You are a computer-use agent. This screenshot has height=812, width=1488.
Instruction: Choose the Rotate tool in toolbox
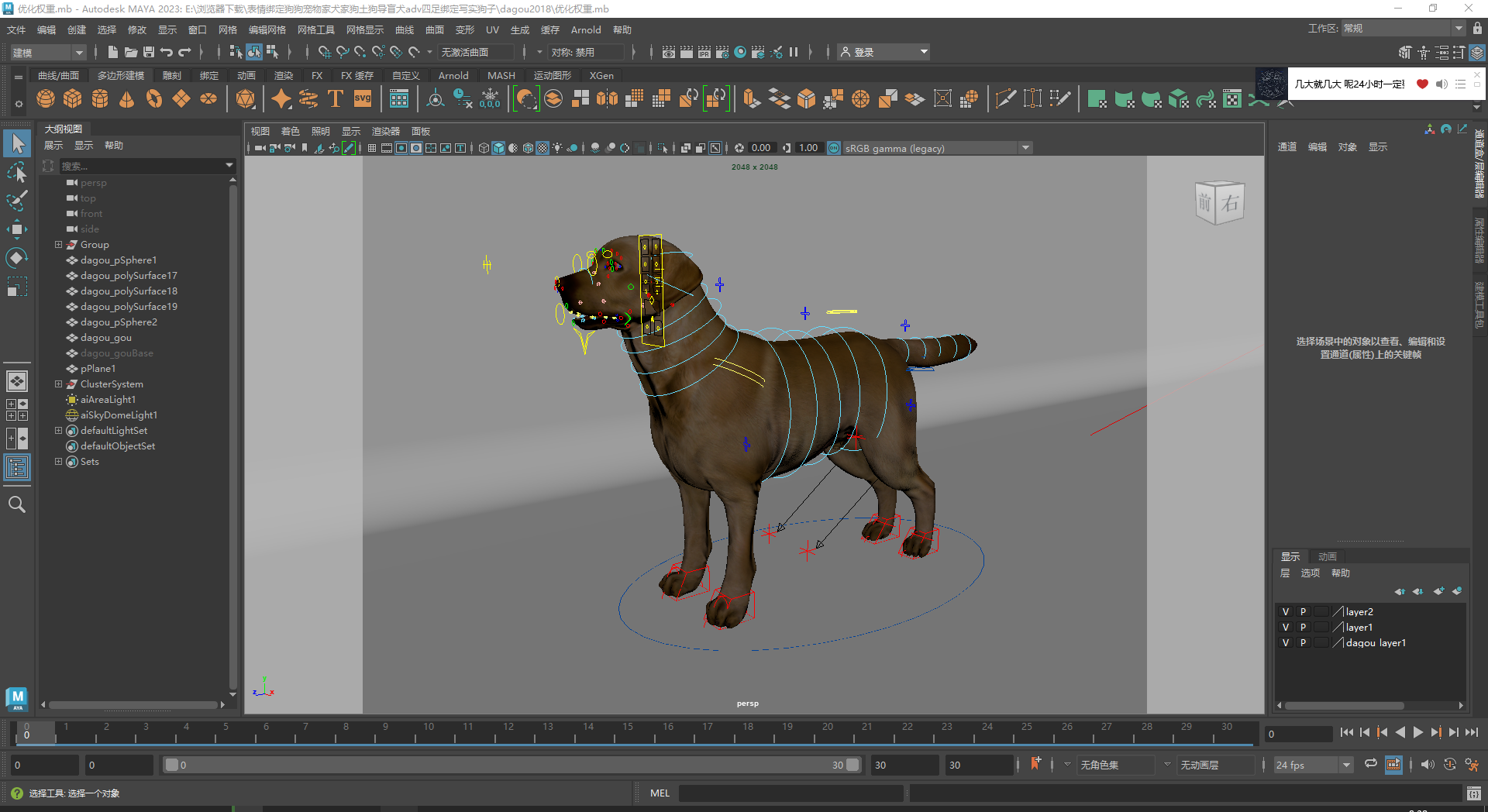point(17,257)
